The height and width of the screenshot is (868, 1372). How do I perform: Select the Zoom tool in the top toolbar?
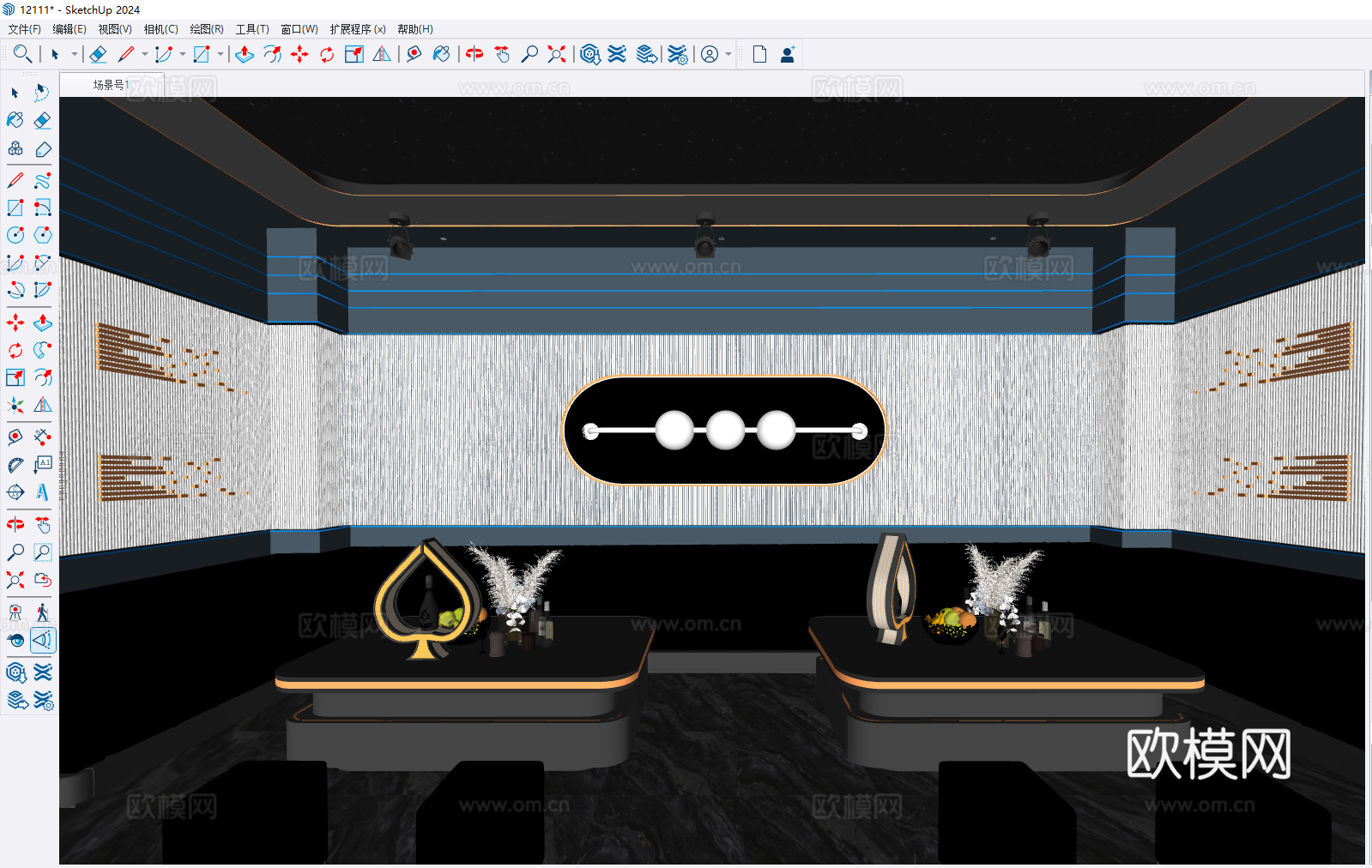[x=529, y=54]
